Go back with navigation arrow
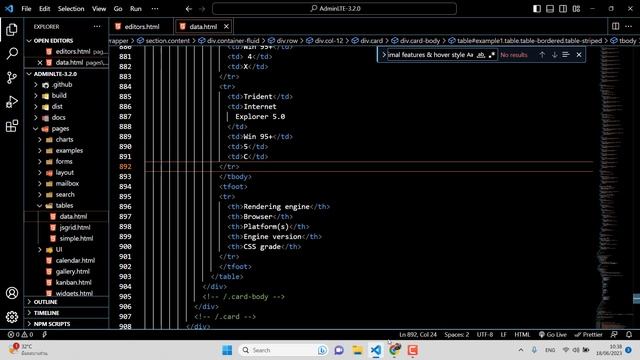 click(x=189, y=9)
